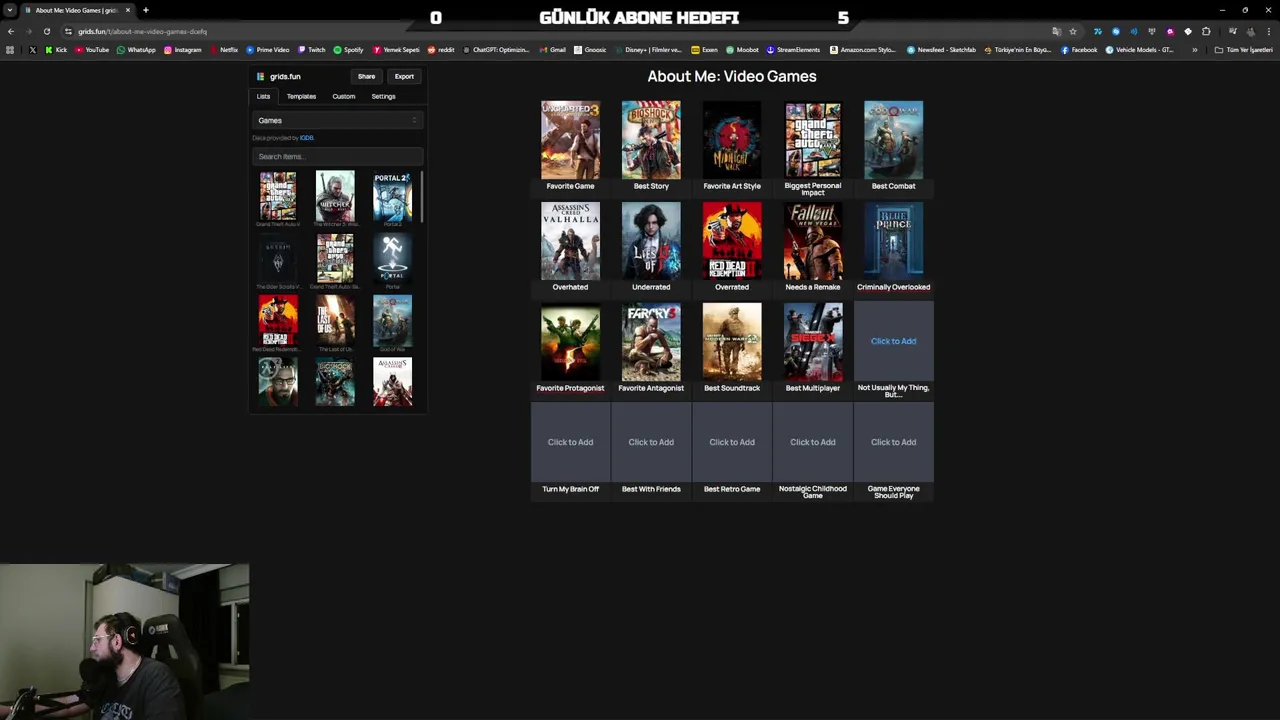Switch to the Custom tab
This screenshot has height=720, width=1280.
343,96
